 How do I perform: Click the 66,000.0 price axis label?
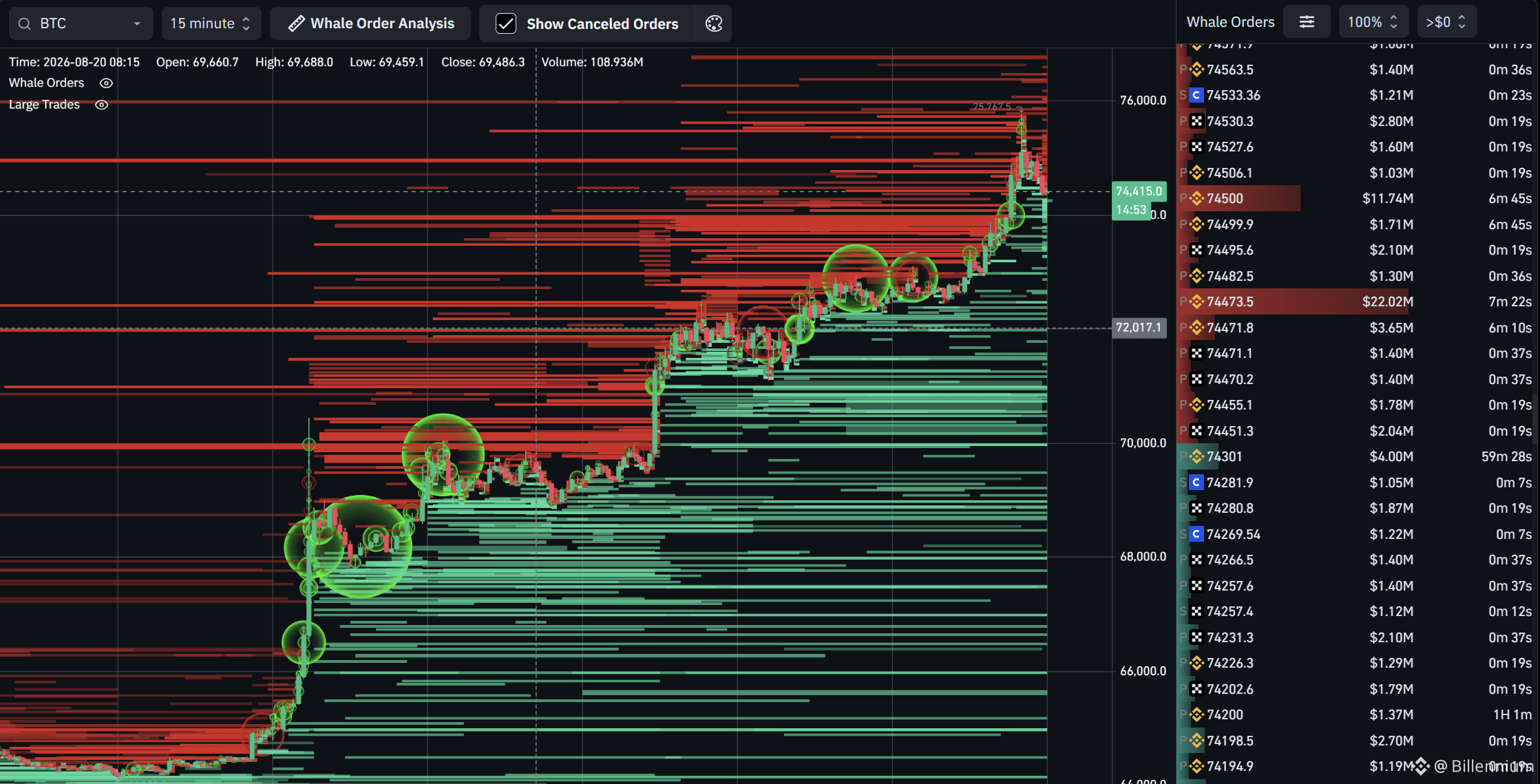tap(1143, 671)
